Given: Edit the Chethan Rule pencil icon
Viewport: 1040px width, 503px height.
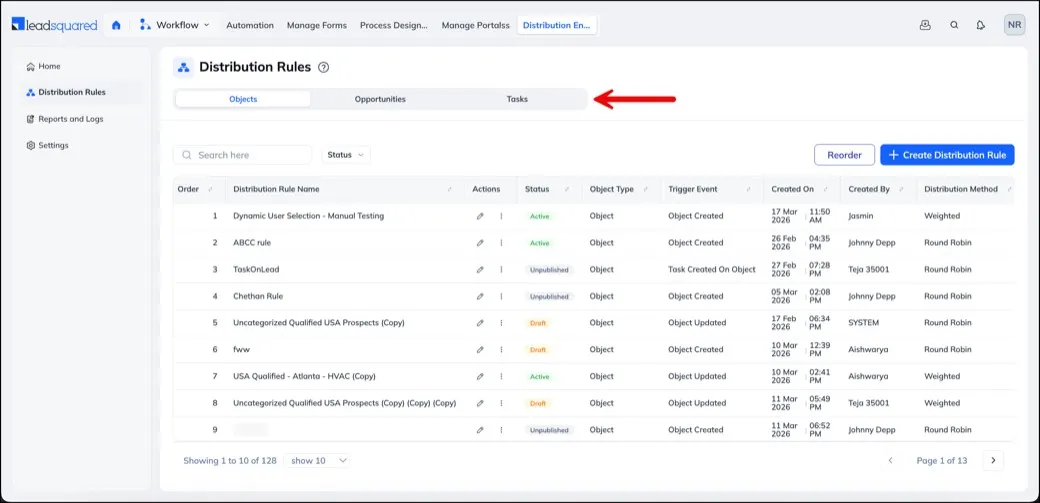Looking at the screenshot, I should click(x=480, y=296).
